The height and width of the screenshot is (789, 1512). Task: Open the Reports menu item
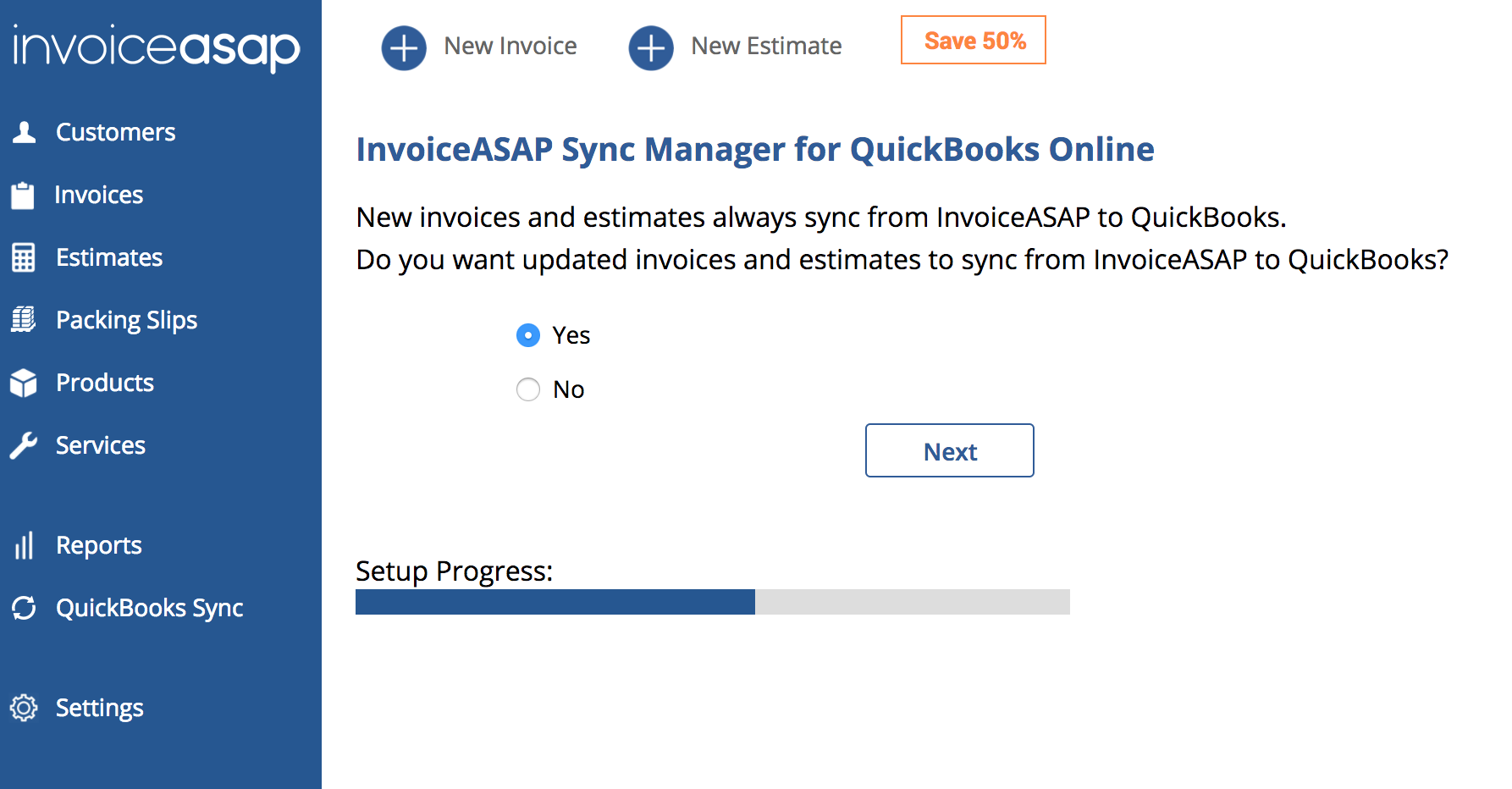click(x=99, y=545)
